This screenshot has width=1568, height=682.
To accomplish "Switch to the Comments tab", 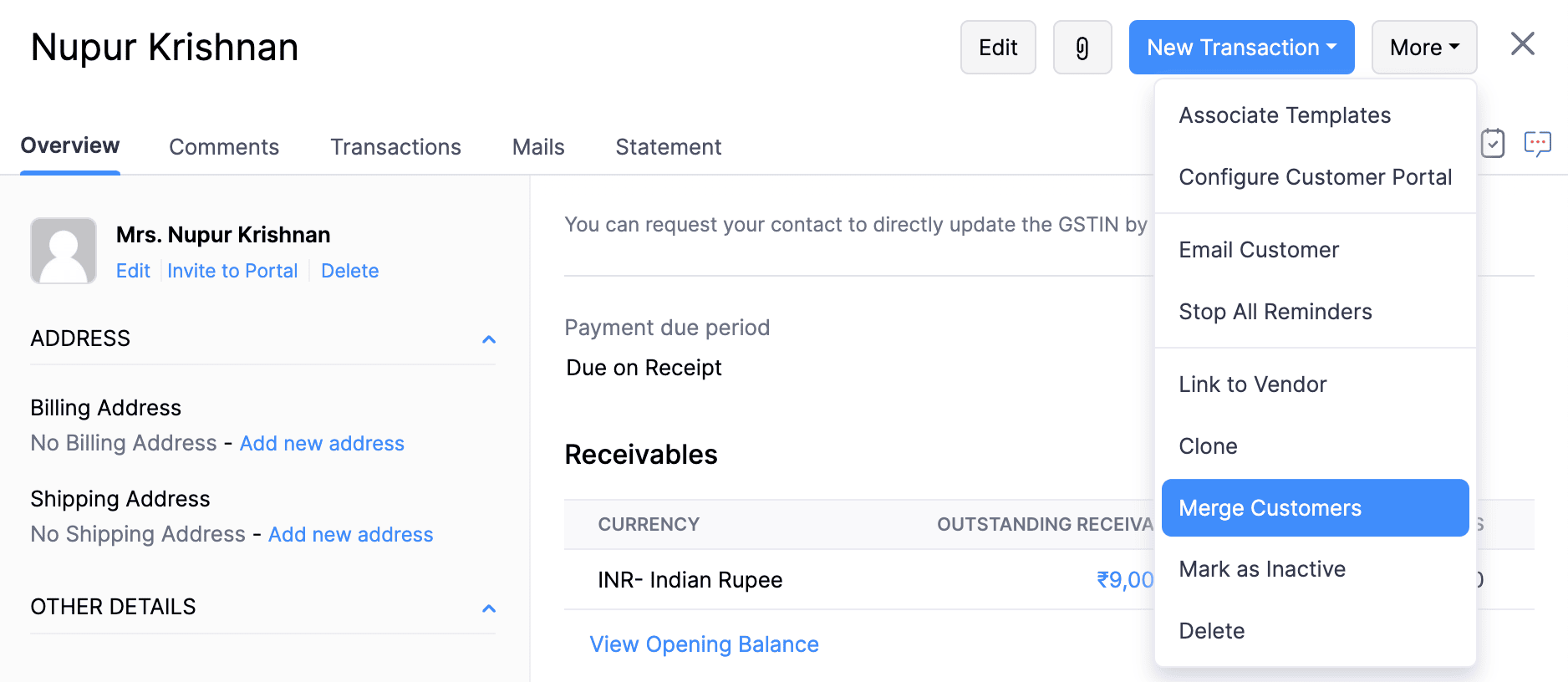I will point(224,147).
